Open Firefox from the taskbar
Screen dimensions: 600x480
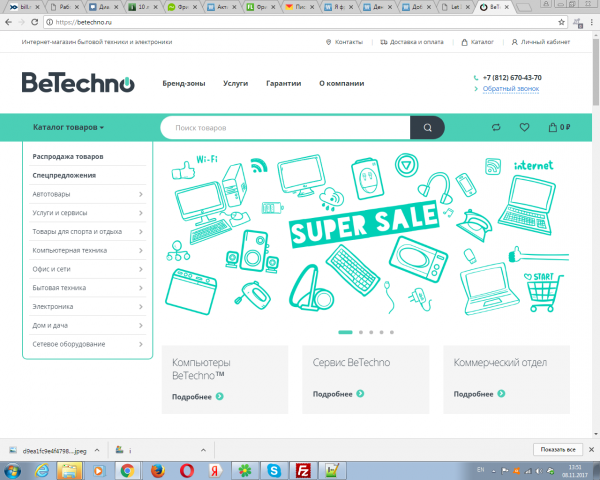tap(158, 471)
